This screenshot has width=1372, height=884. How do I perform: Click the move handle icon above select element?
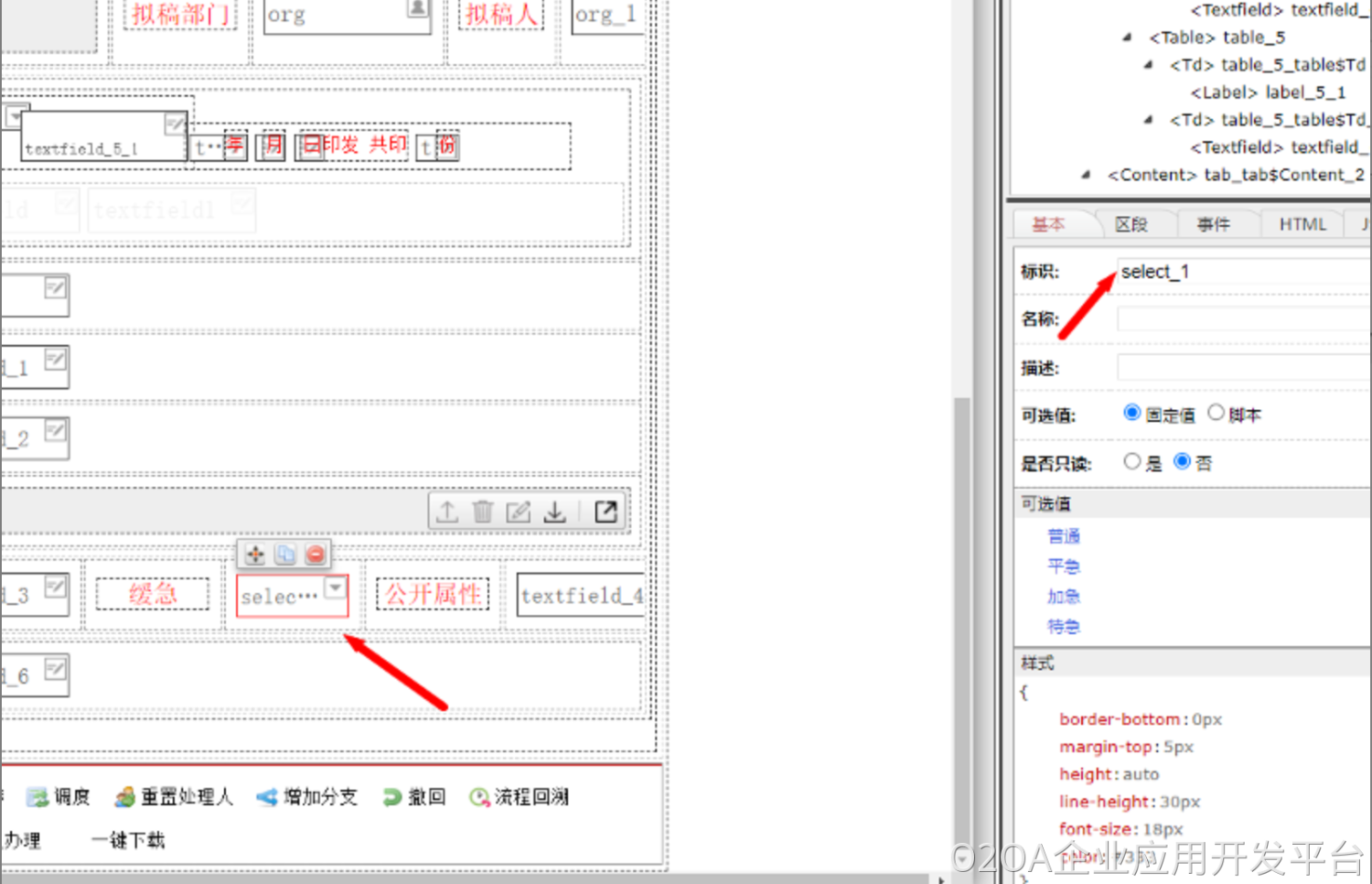(x=255, y=555)
